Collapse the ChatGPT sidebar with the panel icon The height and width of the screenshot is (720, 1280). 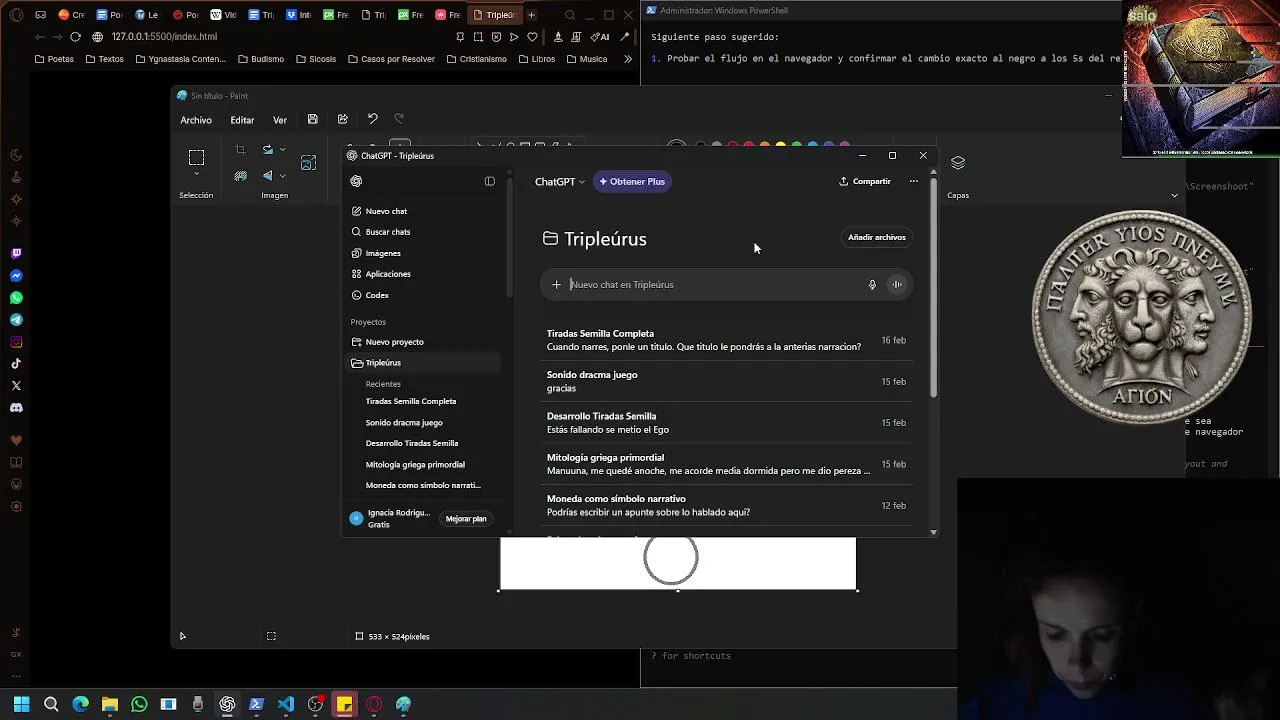[x=489, y=181]
